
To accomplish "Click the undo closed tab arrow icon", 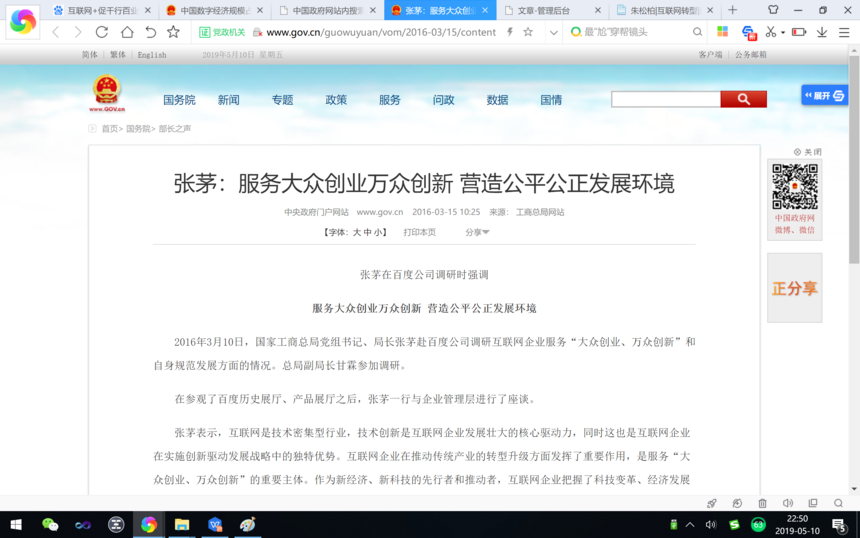I will click(150, 32).
